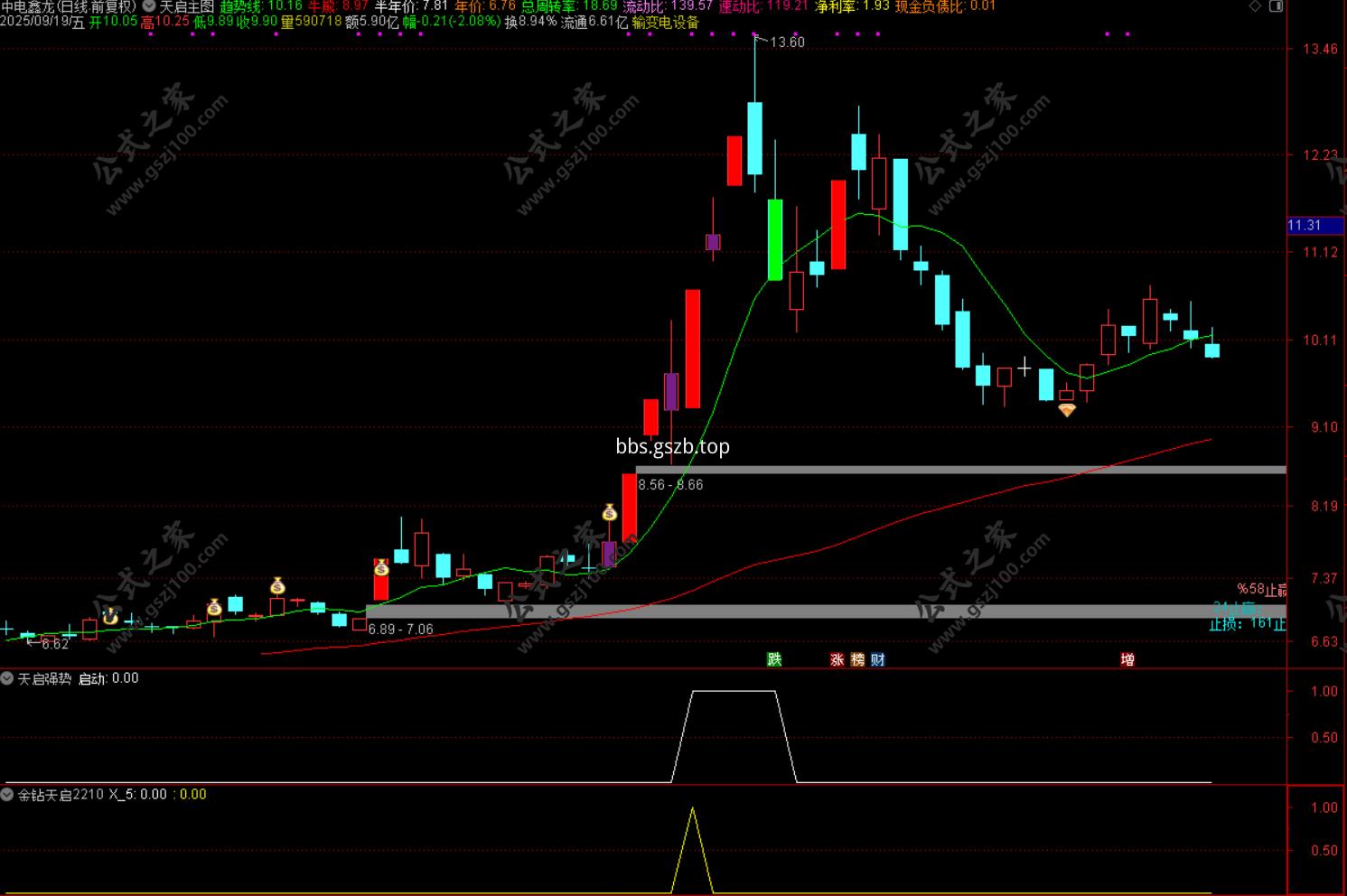Click the 11.31 price tag on the axis

(1305, 226)
